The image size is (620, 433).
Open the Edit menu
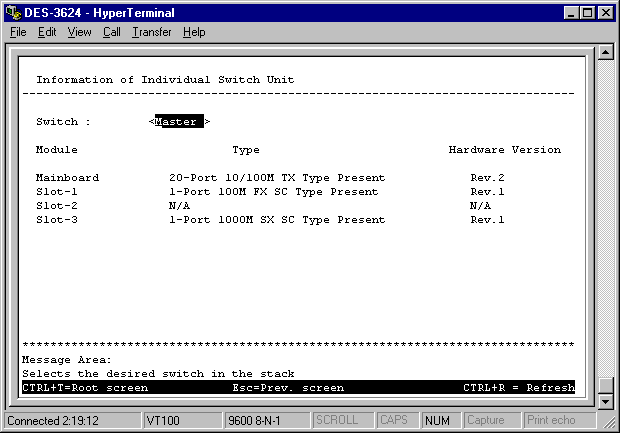click(47, 32)
